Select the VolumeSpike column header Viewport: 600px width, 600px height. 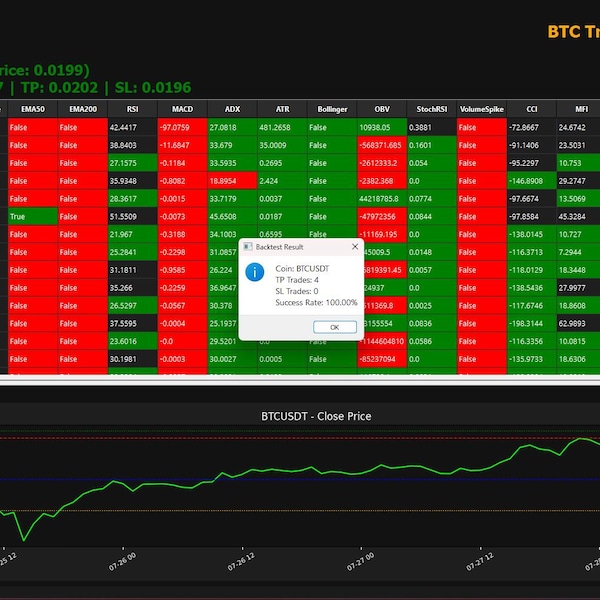(x=482, y=109)
